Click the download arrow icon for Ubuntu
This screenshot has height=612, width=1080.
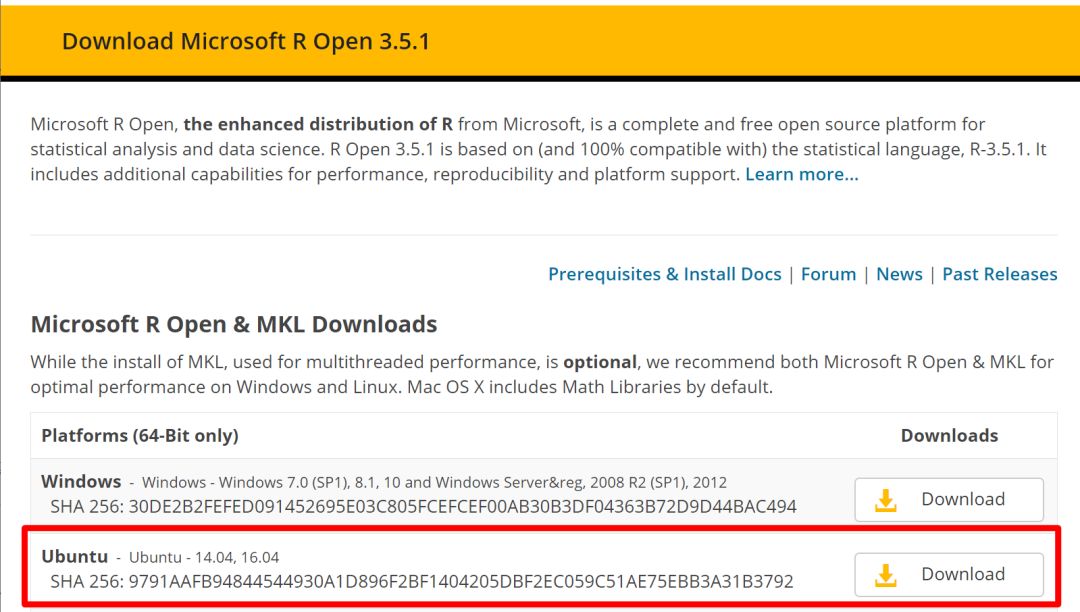tap(886, 575)
